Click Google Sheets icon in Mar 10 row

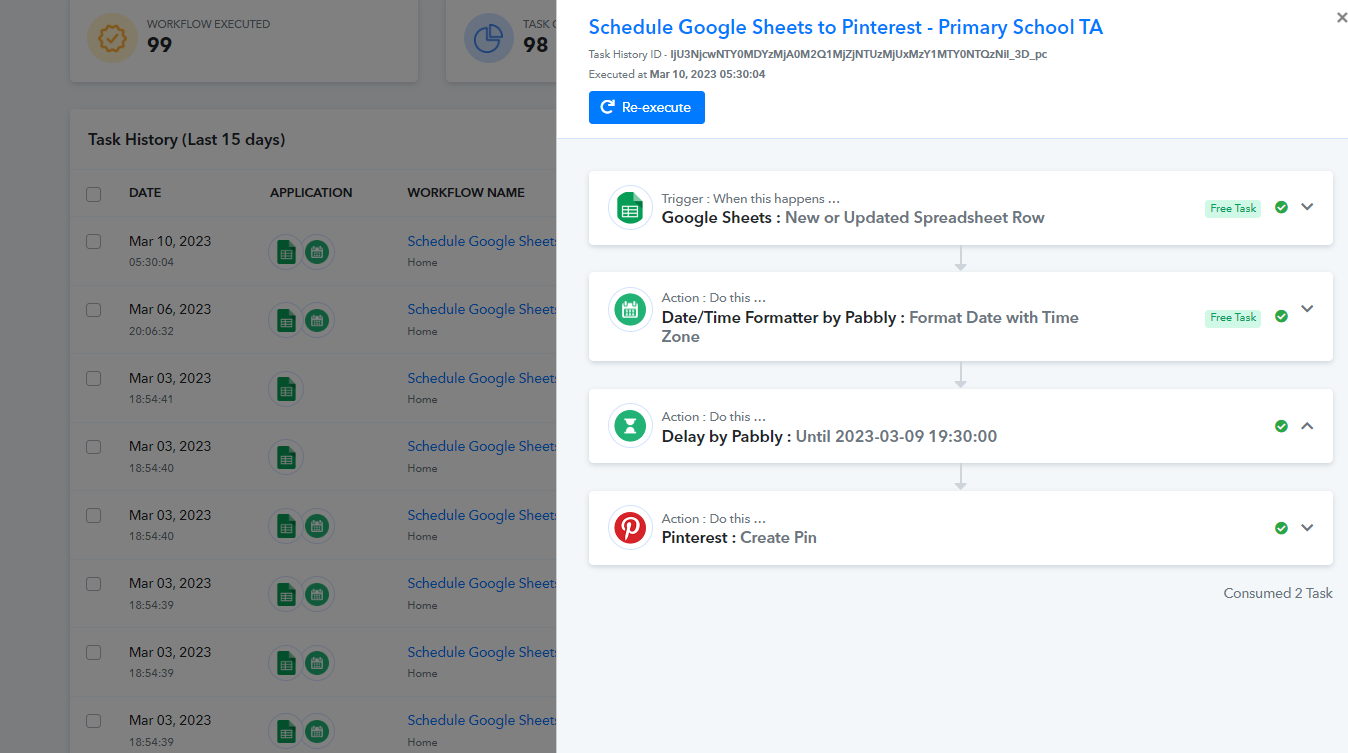point(286,251)
